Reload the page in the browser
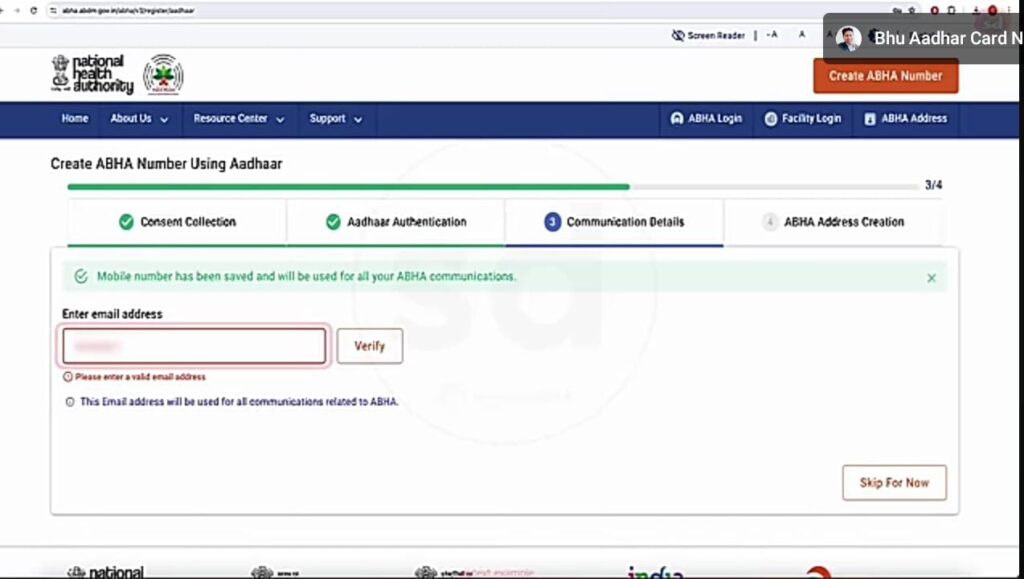This screenshot has height=579, width=1024. (x=33, y=10)
